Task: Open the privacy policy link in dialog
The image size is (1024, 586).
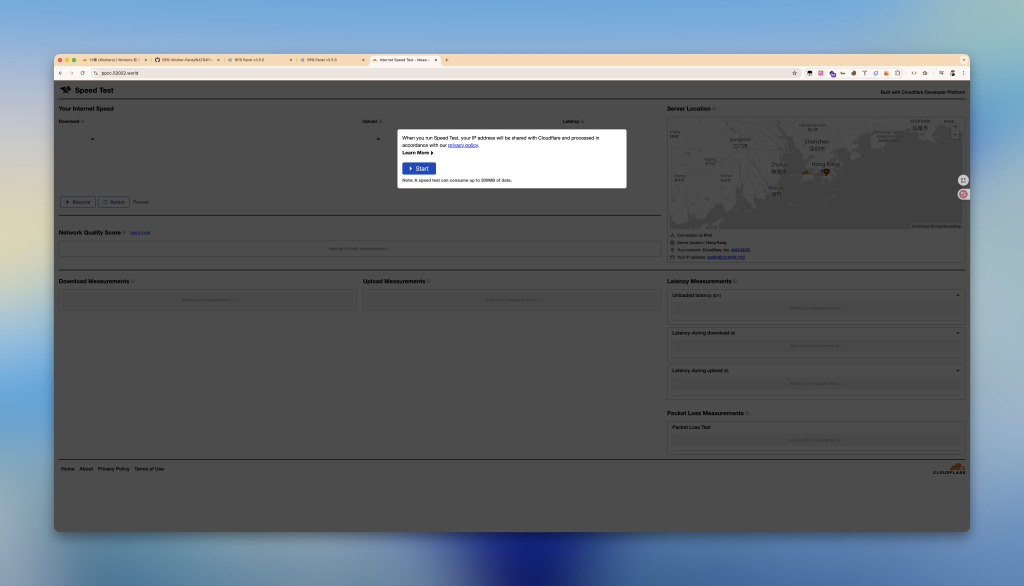Action: (x=462, y=145)
